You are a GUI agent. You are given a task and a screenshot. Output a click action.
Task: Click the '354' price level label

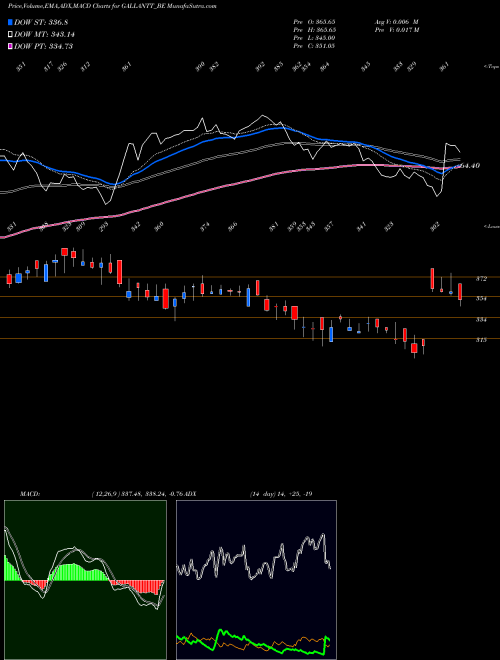point(481,299)
